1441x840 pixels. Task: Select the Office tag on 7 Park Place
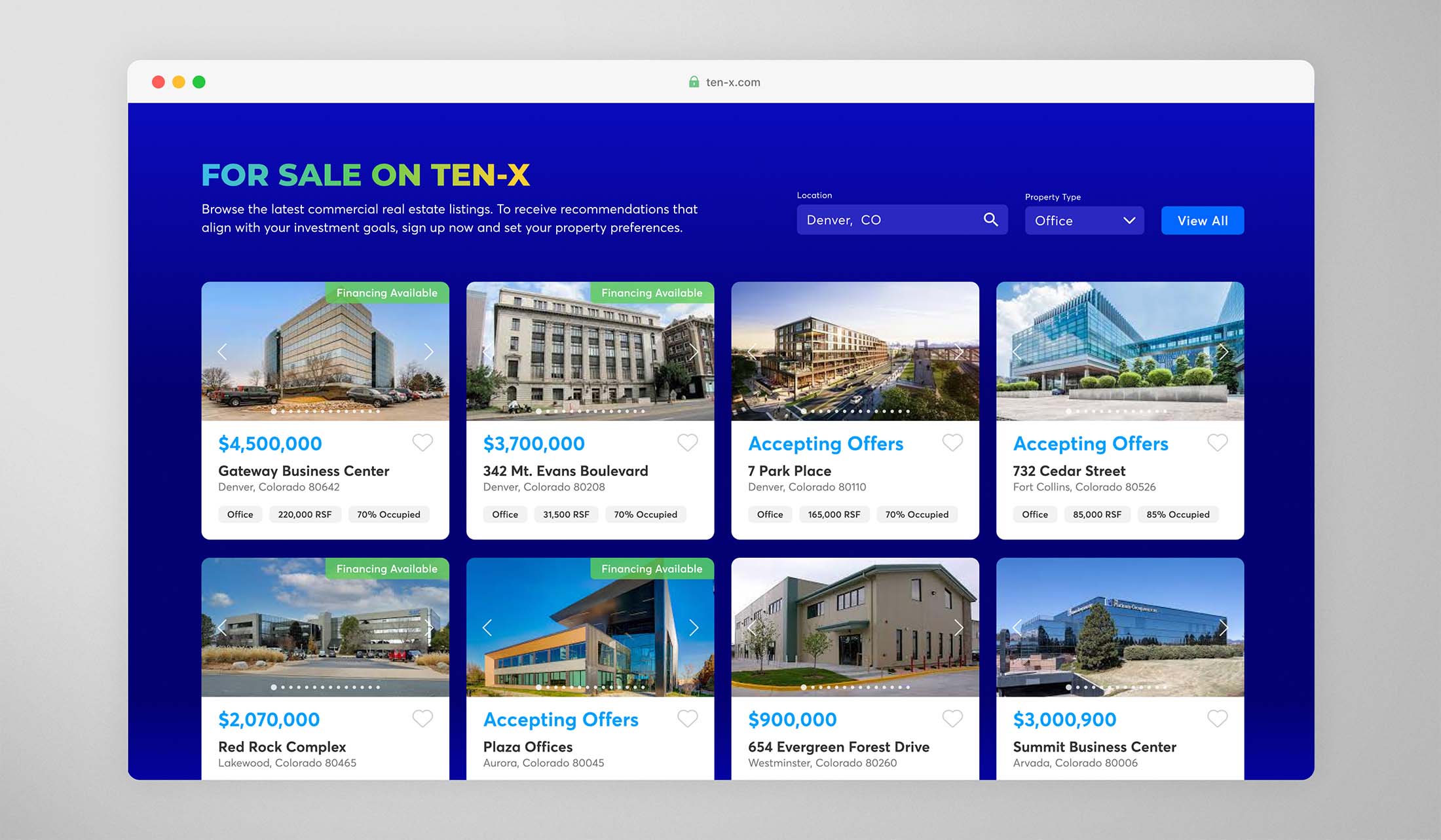(770, 515)
